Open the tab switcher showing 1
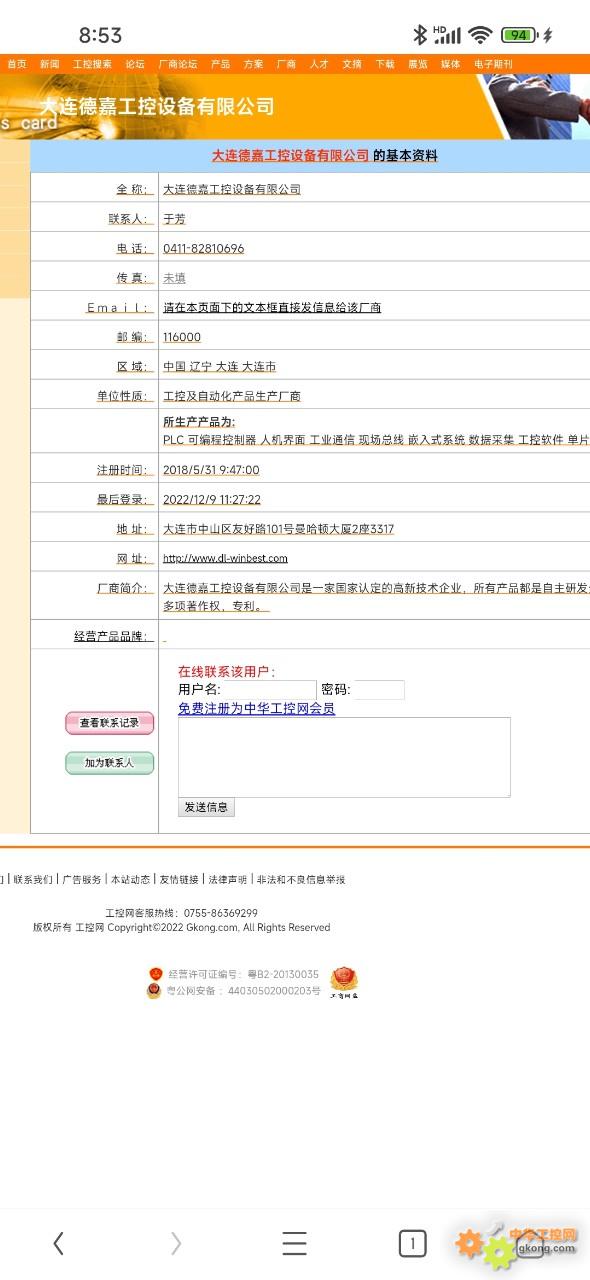Image resolution: width=590 pixels, height=1280 pixels. pos(412,1243)
